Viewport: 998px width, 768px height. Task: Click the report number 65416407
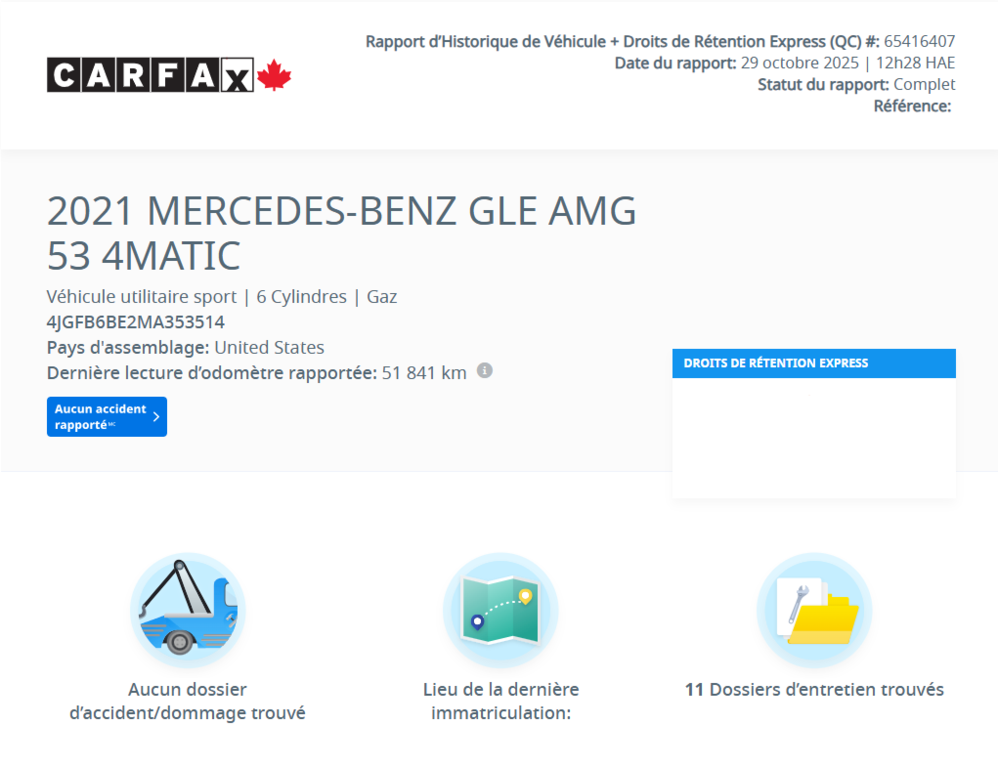coord(917,41)
